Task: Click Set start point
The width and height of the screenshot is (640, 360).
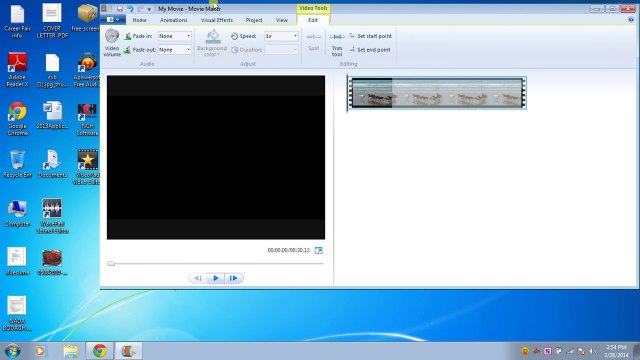Action: pyautogui.click(x=371, y=36)
